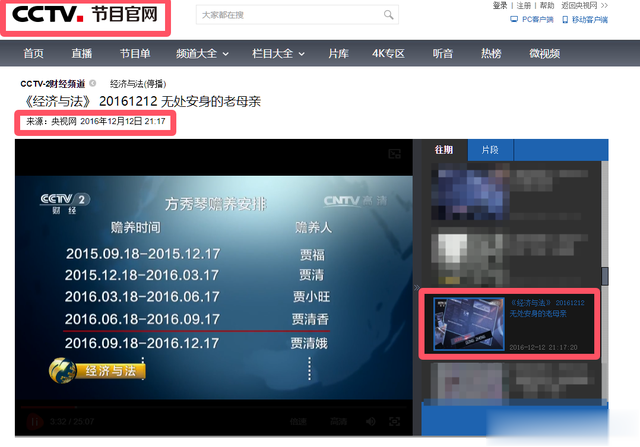Click the fullscreen icon in player controls
This screenshot has width=640, height=447.
coord(394,421)
